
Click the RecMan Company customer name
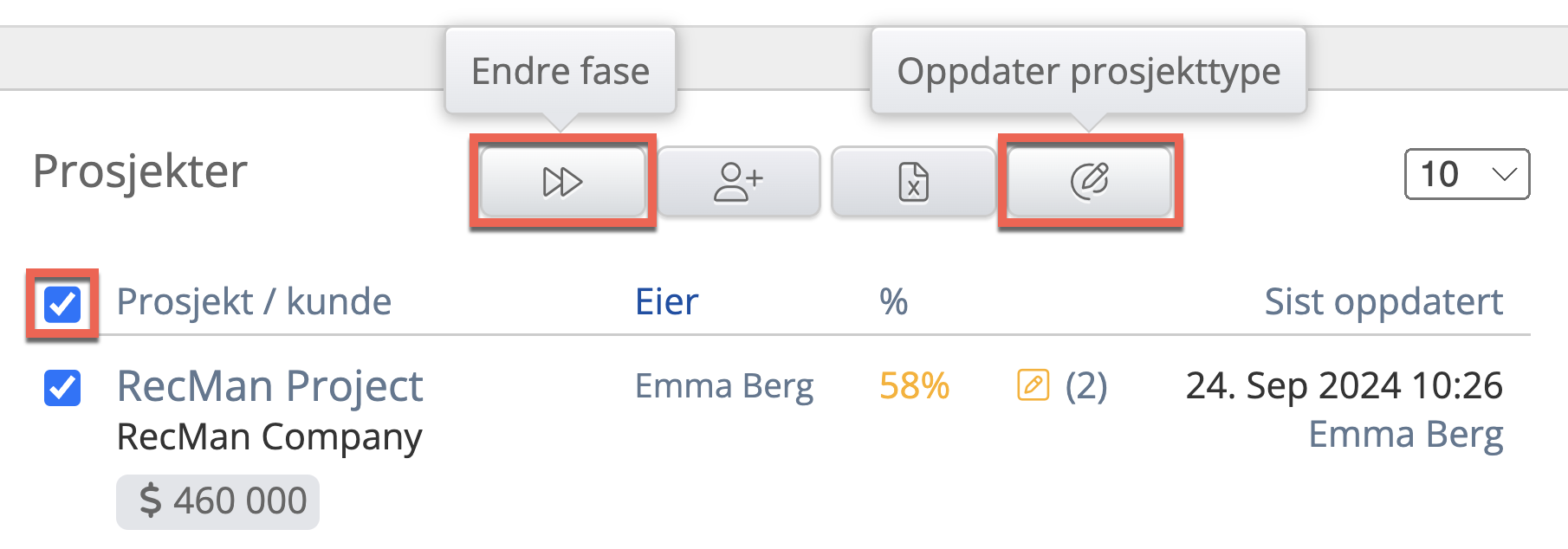(x=269, y=437)
